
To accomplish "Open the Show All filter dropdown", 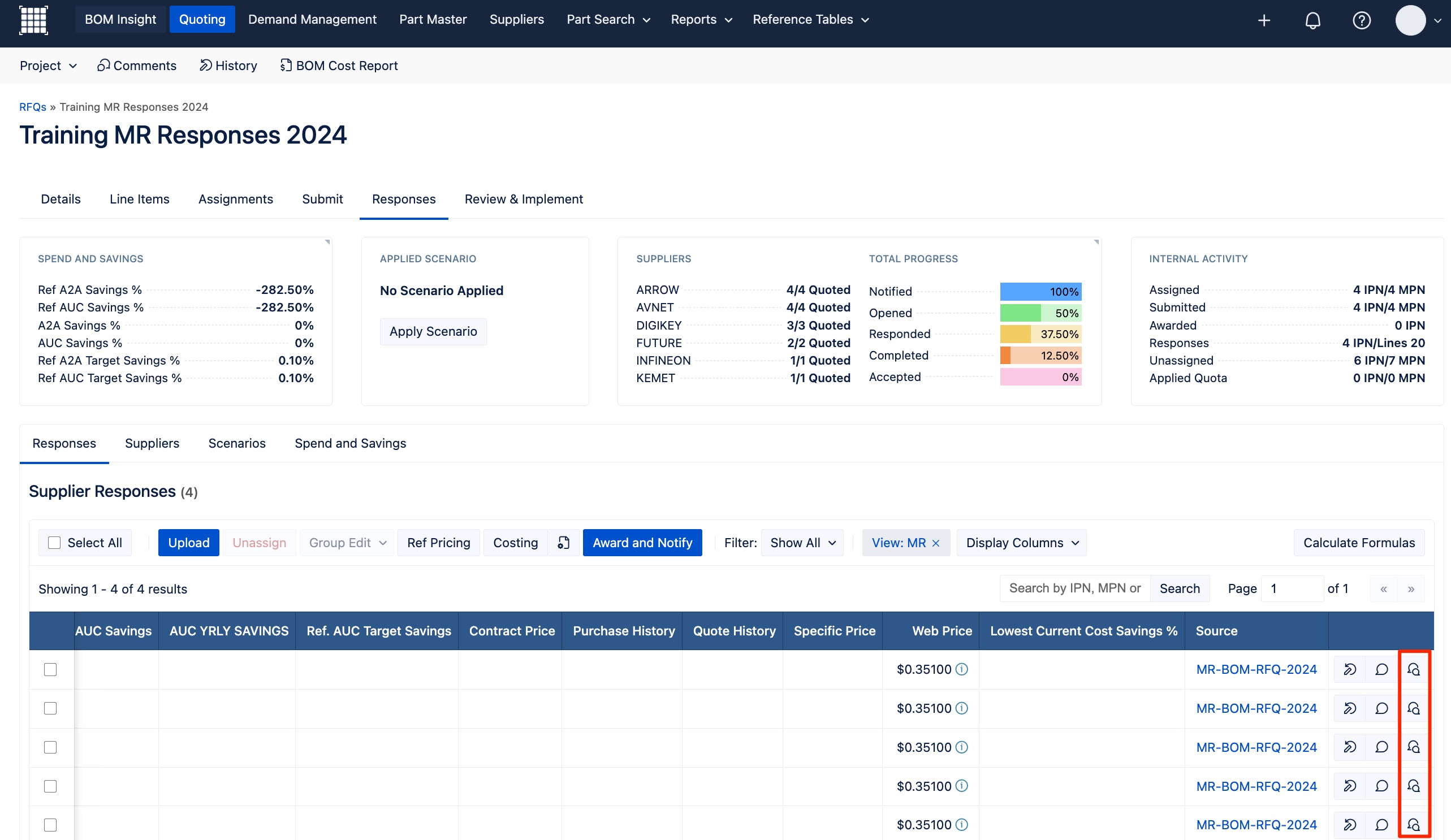I will (x=802, y=543).
